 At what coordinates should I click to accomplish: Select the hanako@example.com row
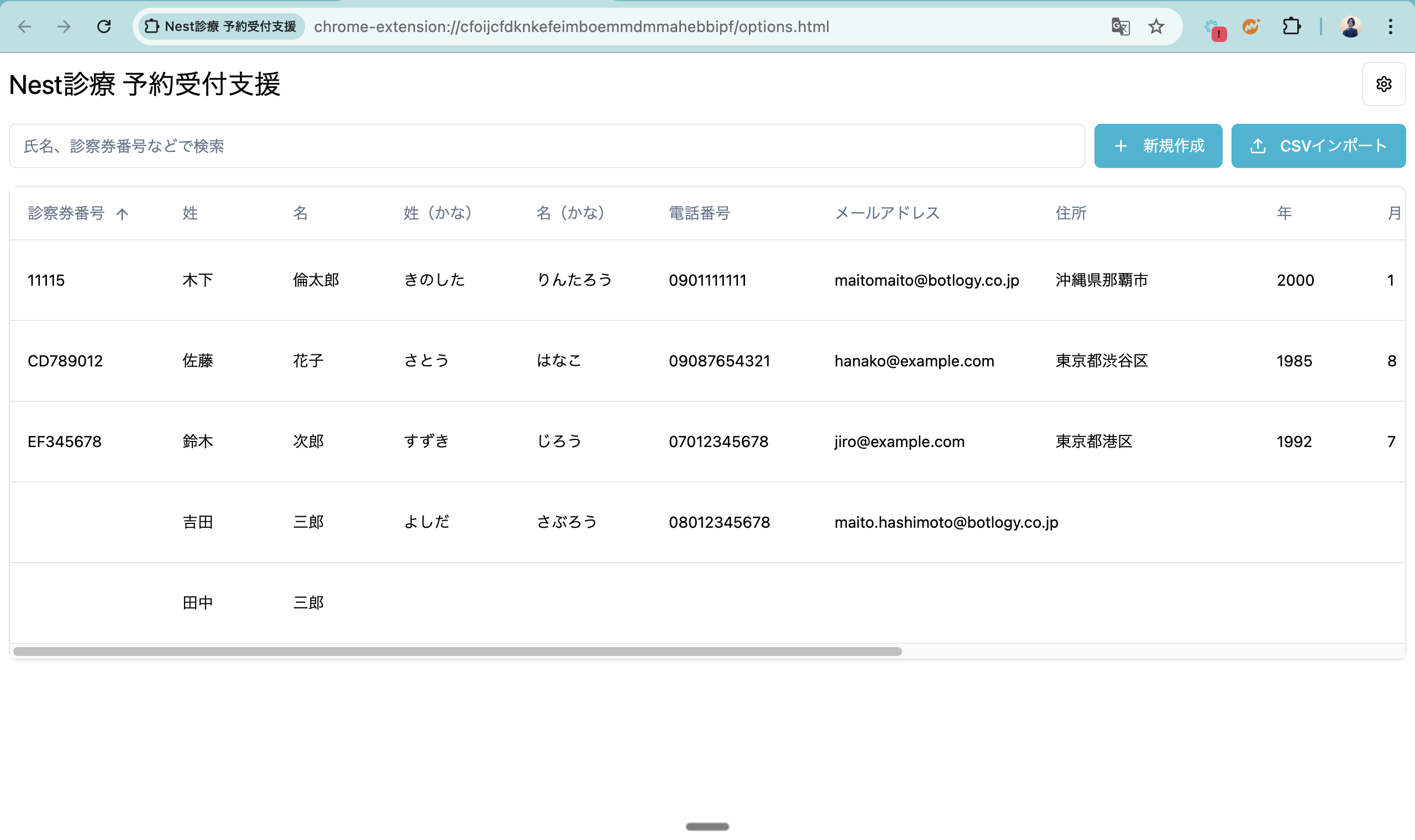[x=914, y=361]
